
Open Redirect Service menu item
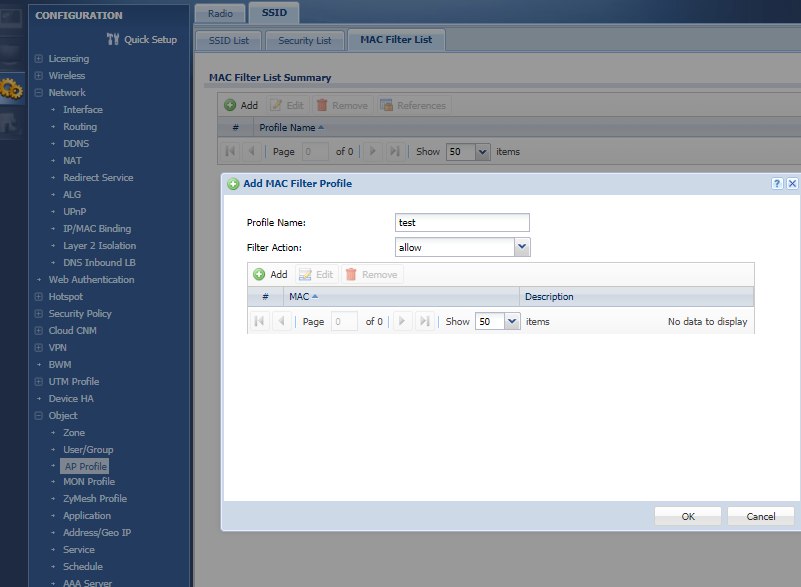[98, 177]
